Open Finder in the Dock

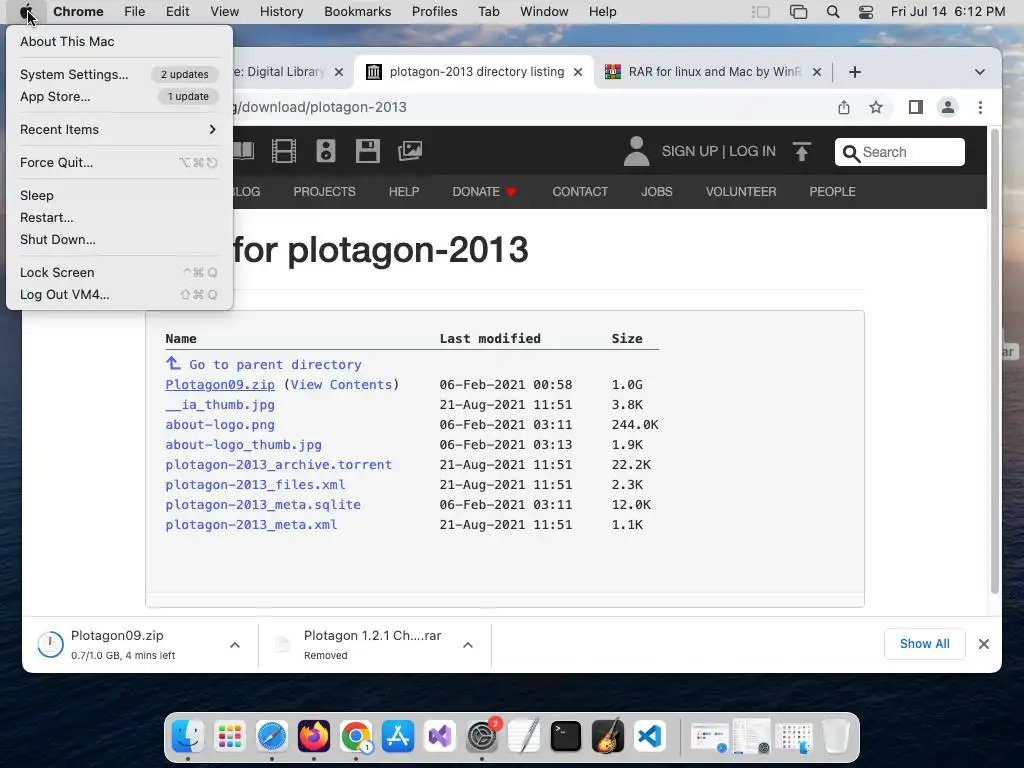[188, 736]
